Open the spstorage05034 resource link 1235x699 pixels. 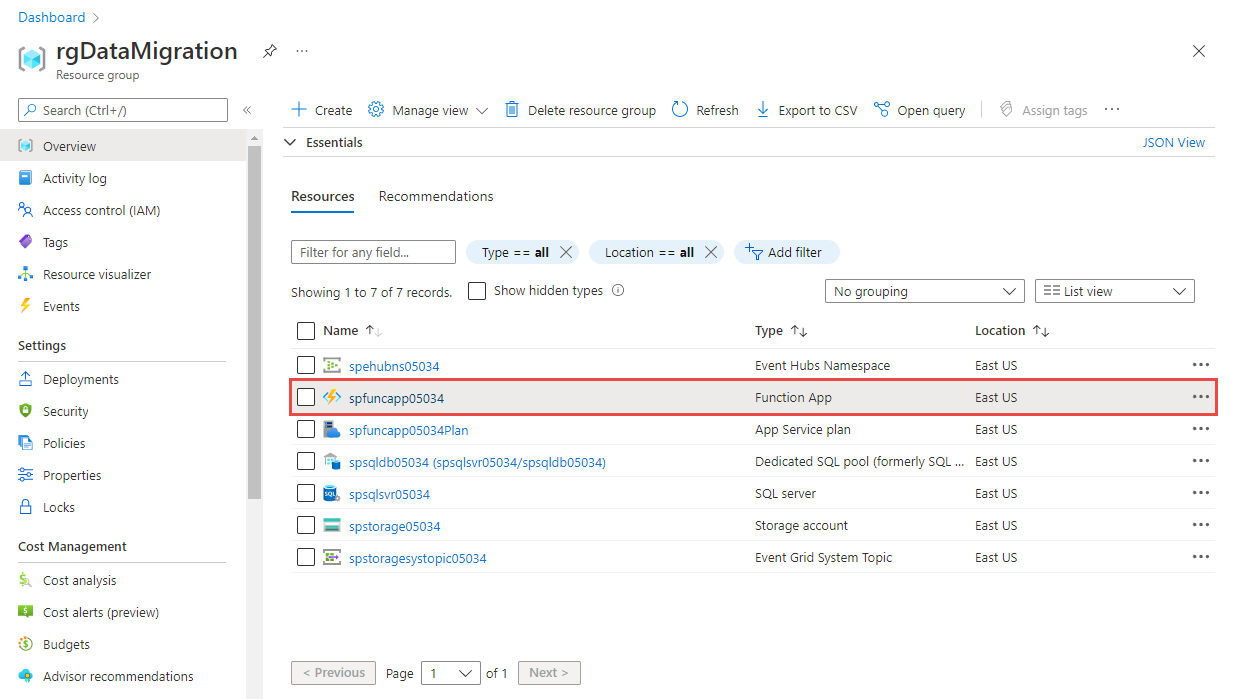click(x=394, y=526)
